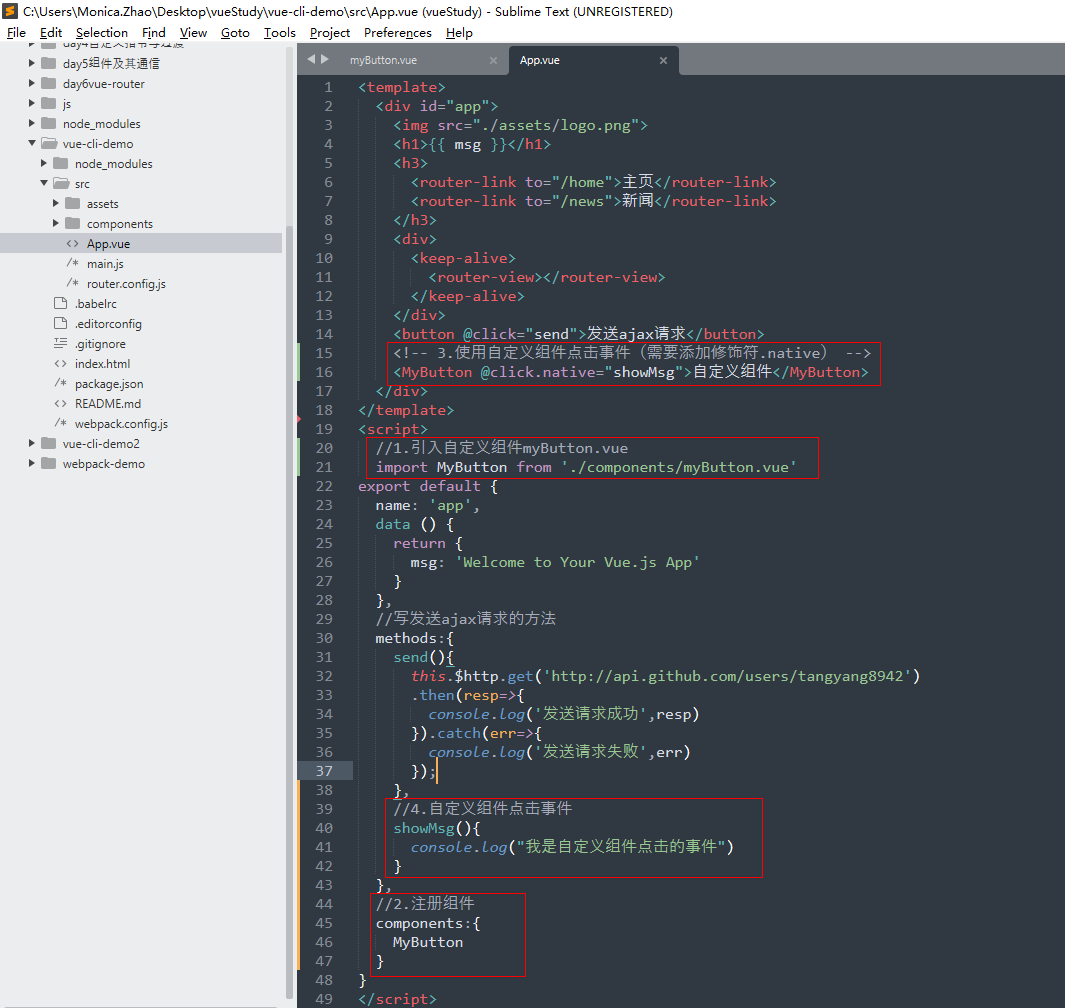Click the router.config.js file type icon

(72, 283)
